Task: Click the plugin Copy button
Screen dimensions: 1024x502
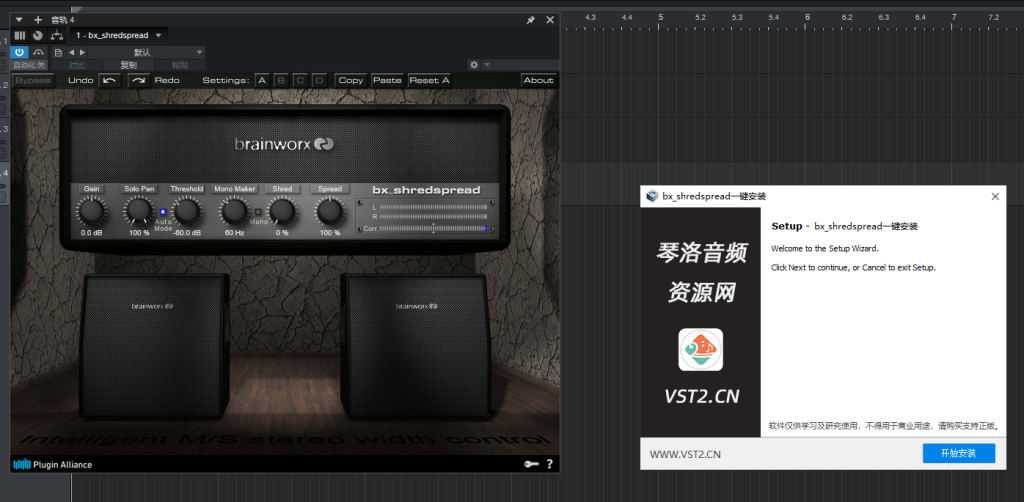Action: 351,80
